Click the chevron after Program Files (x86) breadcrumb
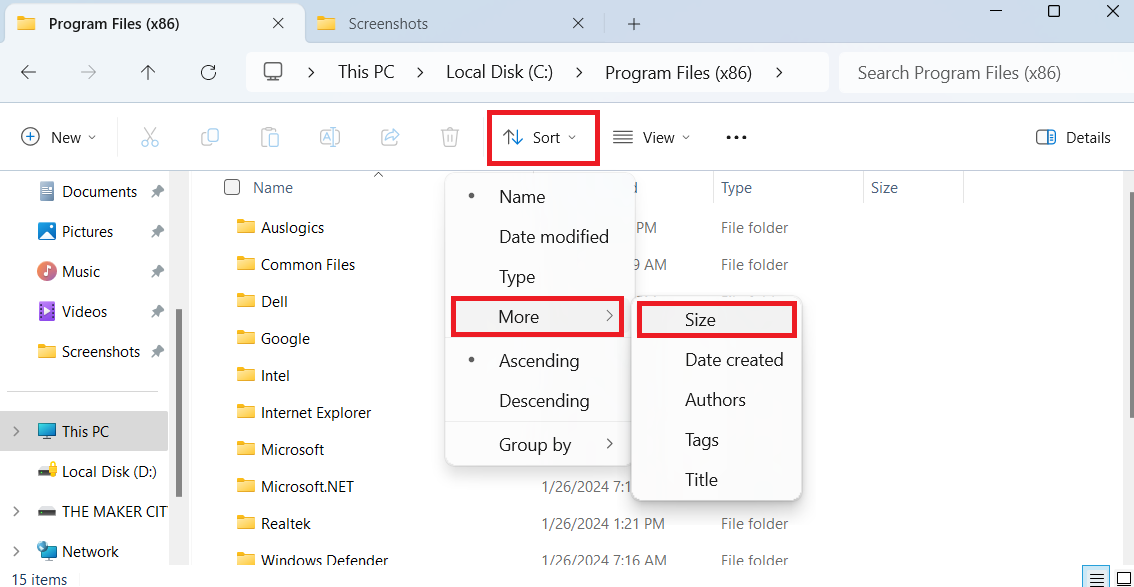 [x=779, y=72]
